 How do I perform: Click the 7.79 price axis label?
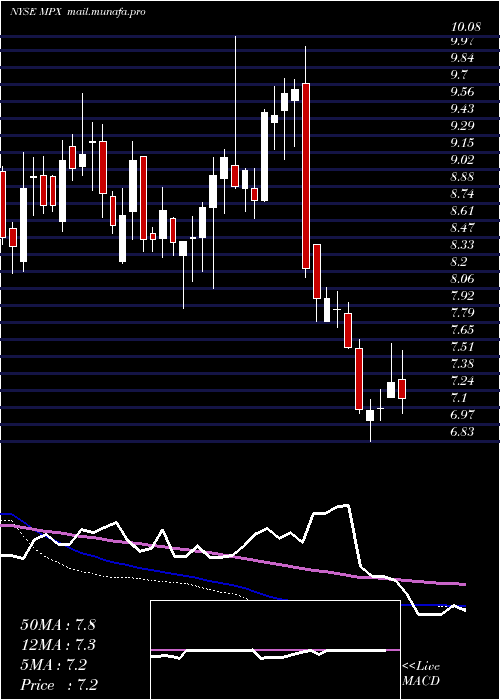[x=462, y=312]
